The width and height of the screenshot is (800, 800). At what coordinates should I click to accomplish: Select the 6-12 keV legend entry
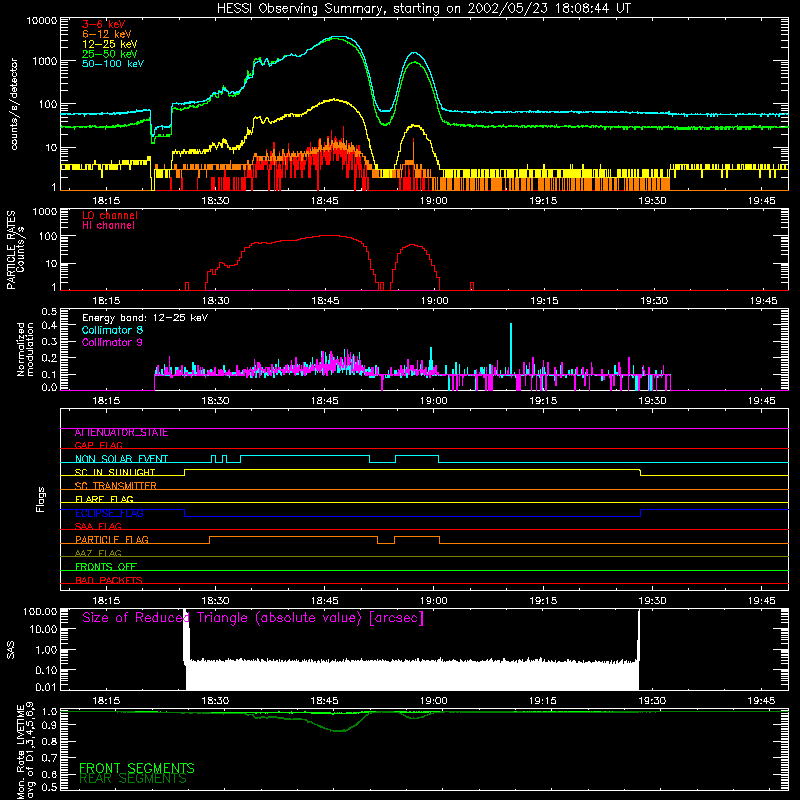point(107,34)
